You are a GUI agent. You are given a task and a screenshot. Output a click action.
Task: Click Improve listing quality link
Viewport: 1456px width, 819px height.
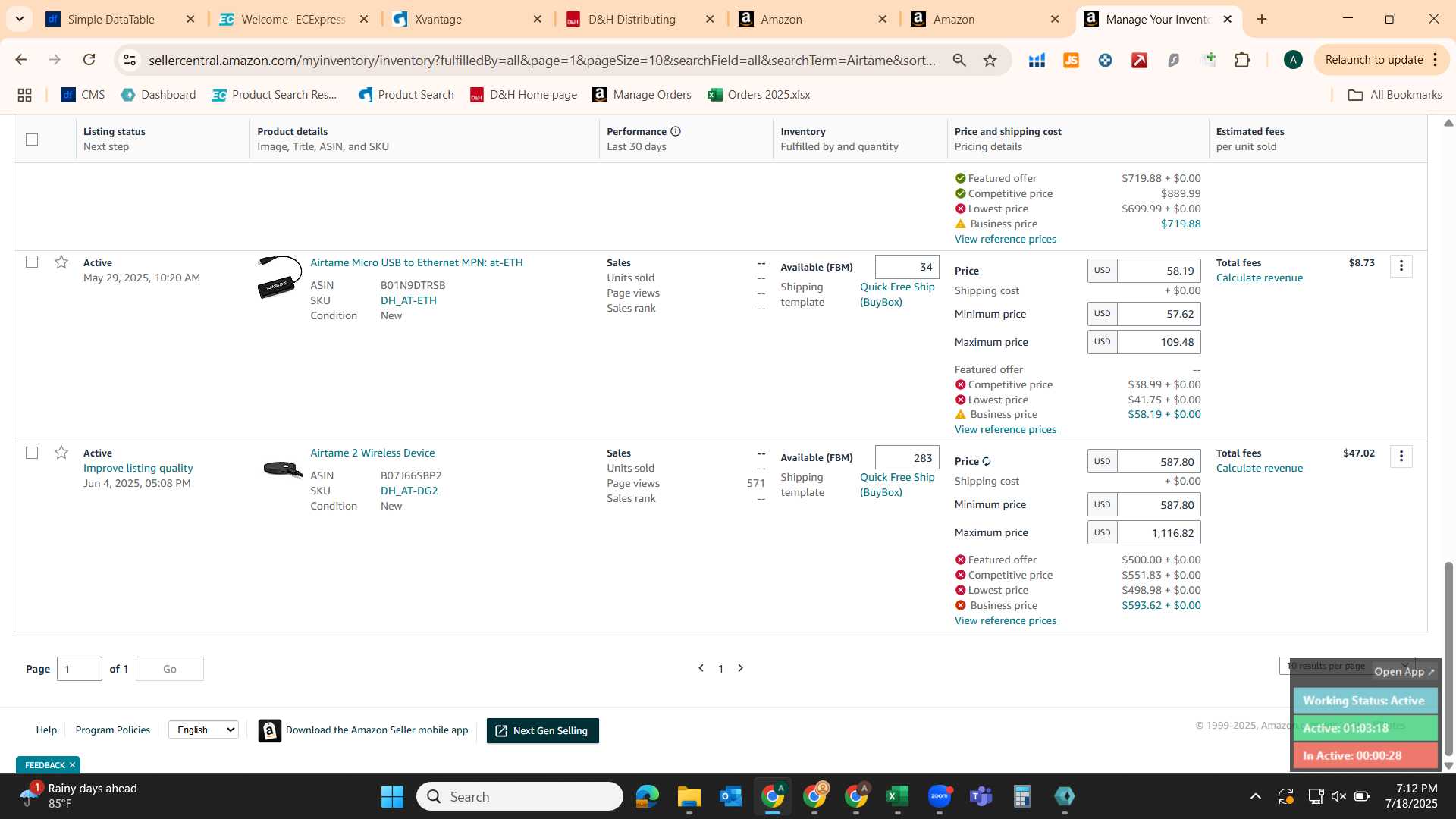[x=138, y=468]
